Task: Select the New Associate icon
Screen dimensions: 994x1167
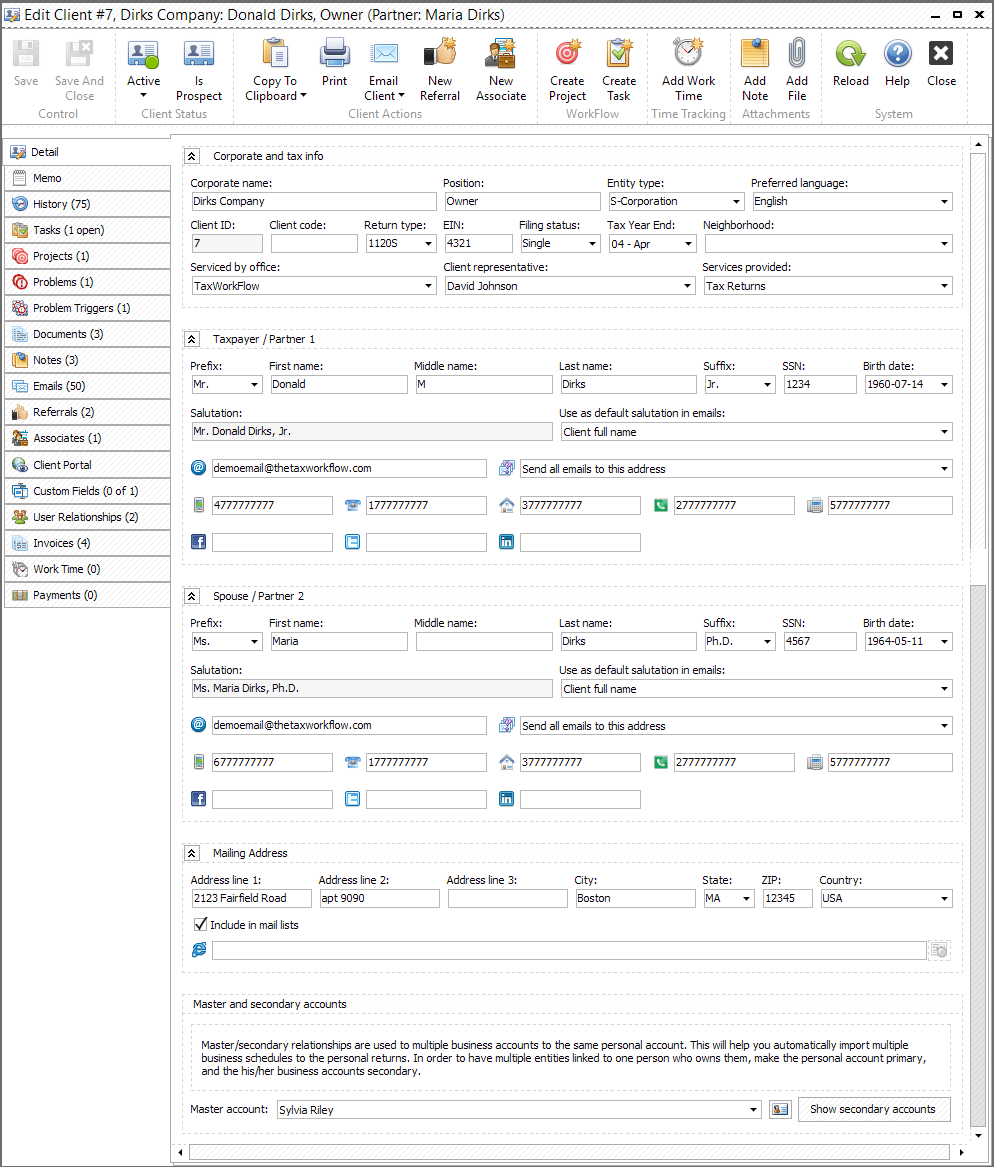Action: [500, 66]
